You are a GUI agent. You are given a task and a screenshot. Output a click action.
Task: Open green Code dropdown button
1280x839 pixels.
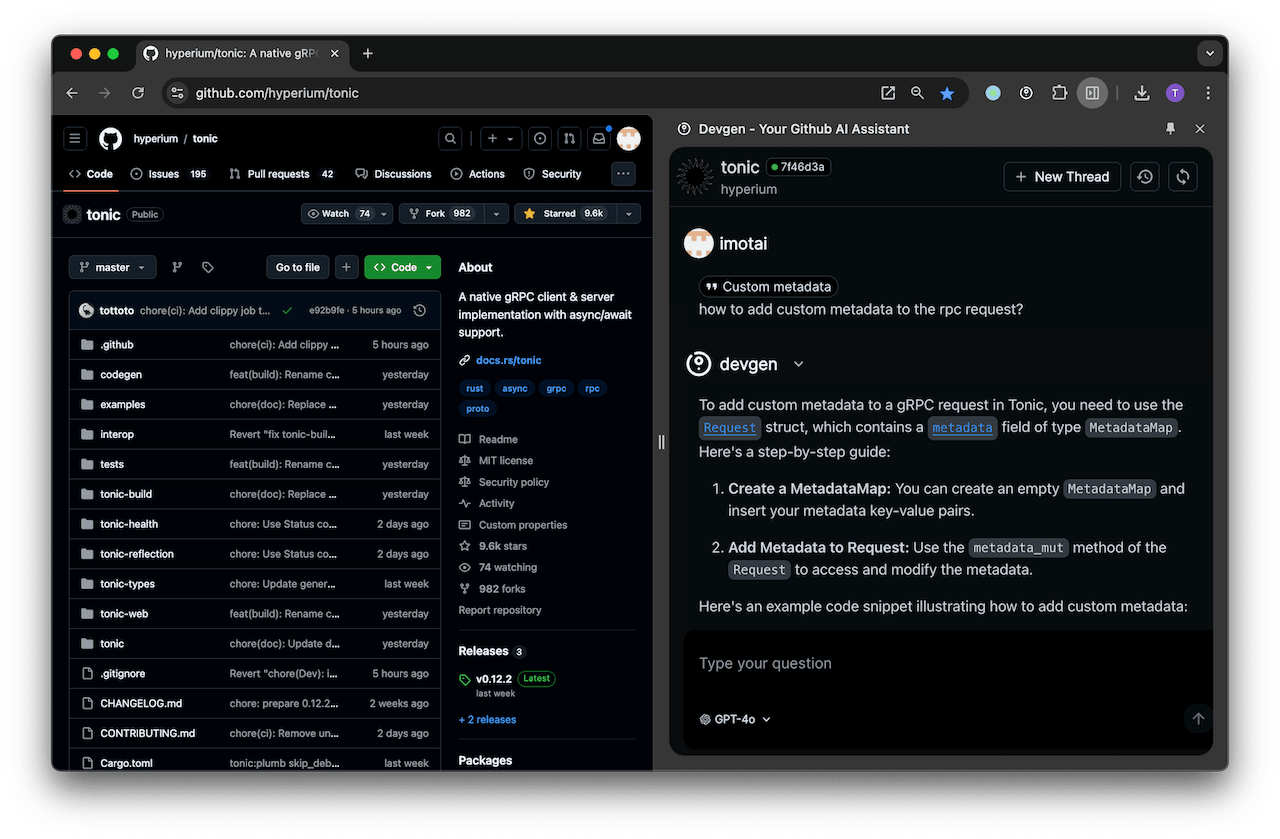click(403, 267)
